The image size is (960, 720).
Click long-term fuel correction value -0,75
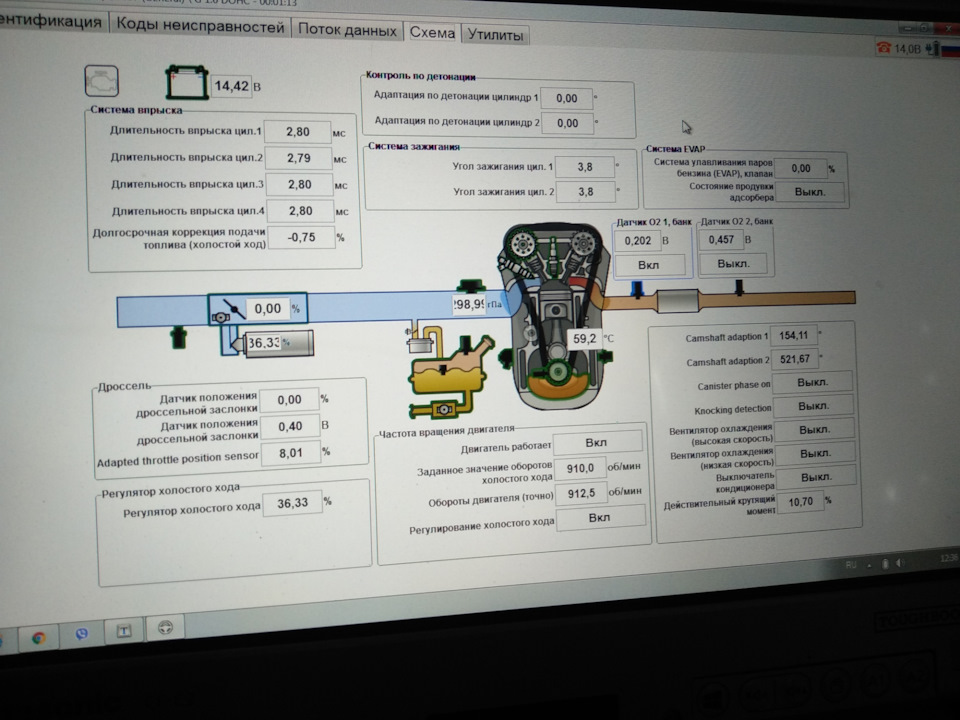click(x=301, y=237)
